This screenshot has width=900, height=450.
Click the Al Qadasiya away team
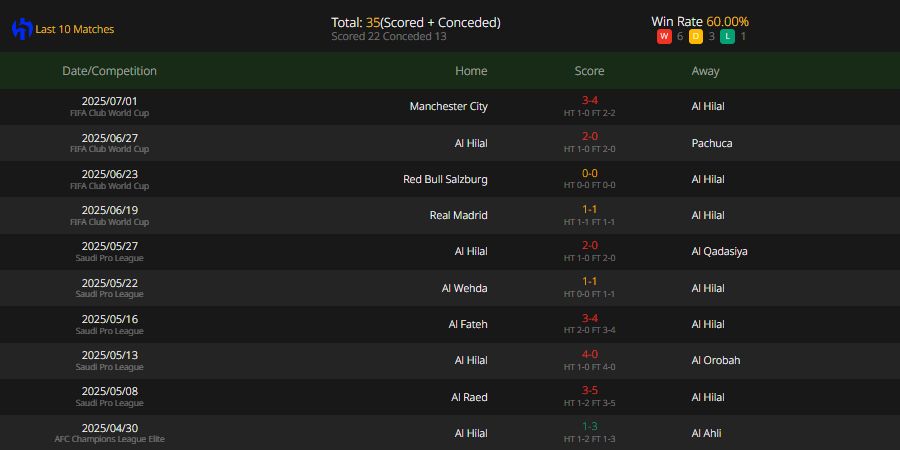coord(720,251)
